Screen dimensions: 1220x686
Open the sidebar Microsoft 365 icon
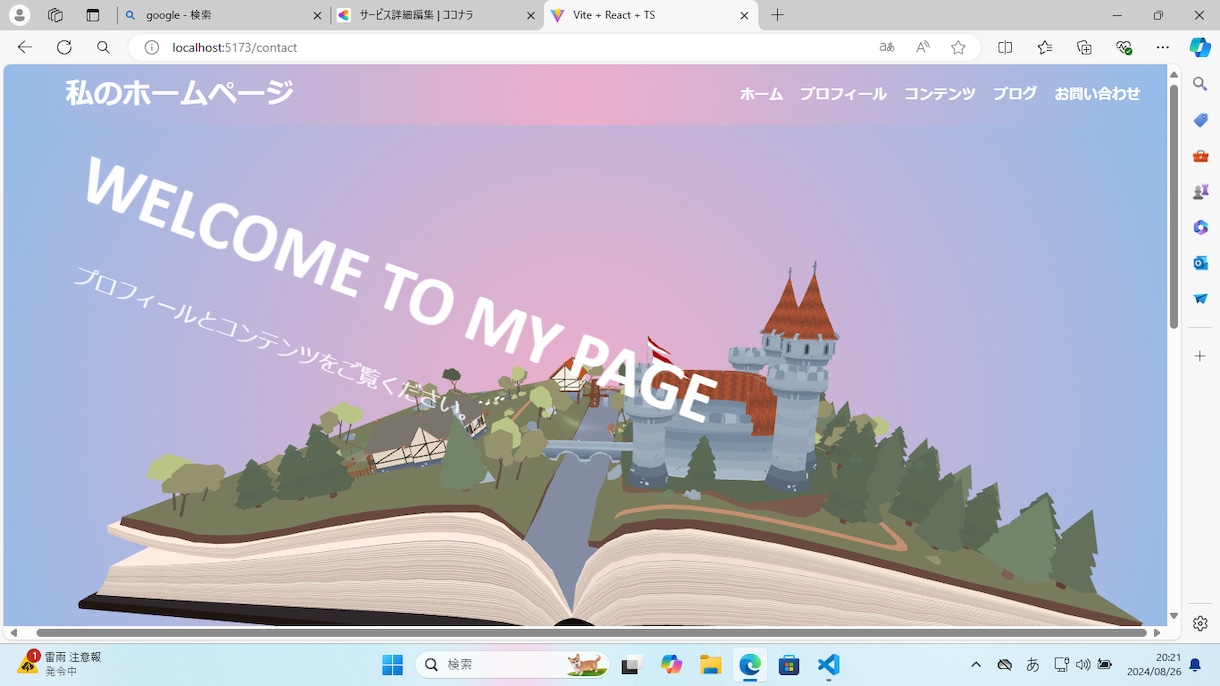click(x=1200, y=227)
